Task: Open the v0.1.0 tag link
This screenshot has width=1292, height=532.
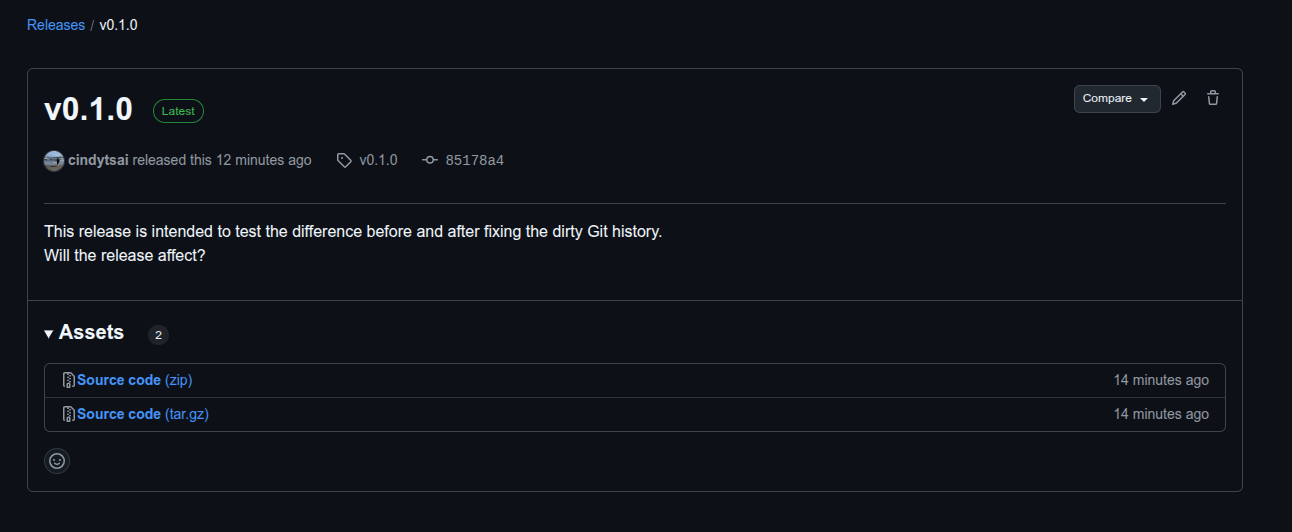Action: click(378, 160)
